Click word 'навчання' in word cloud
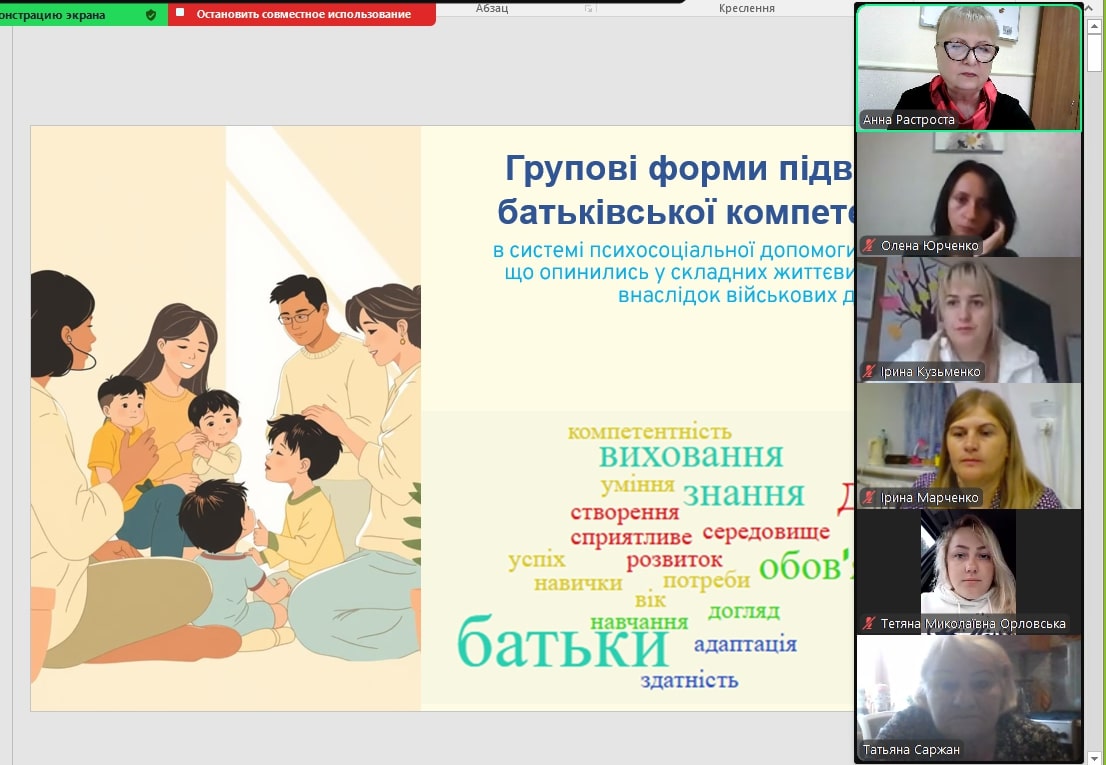 tap(639, 622)
